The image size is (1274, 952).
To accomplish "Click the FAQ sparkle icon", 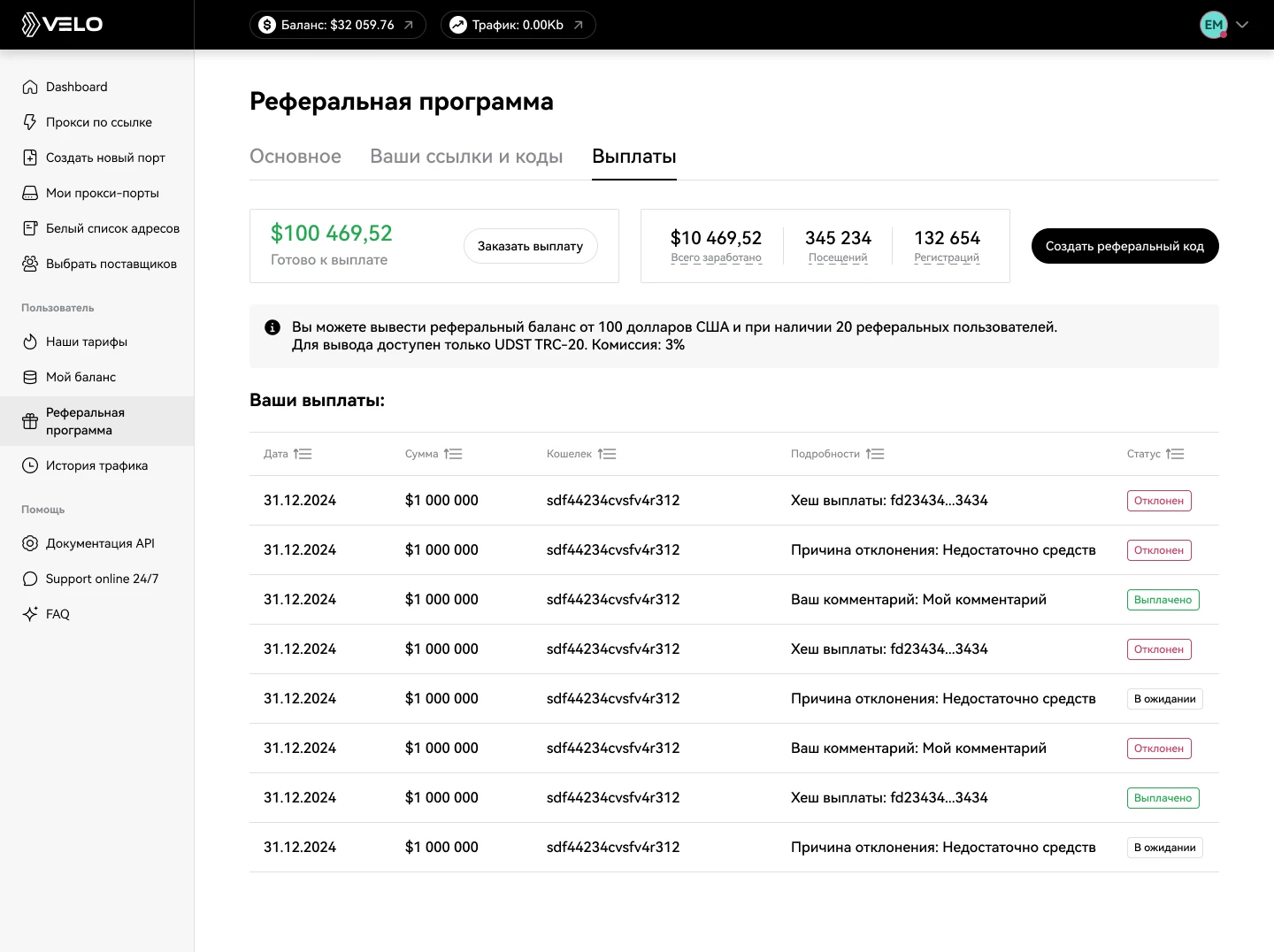I will pyautogui.click(x=30, y=614).
